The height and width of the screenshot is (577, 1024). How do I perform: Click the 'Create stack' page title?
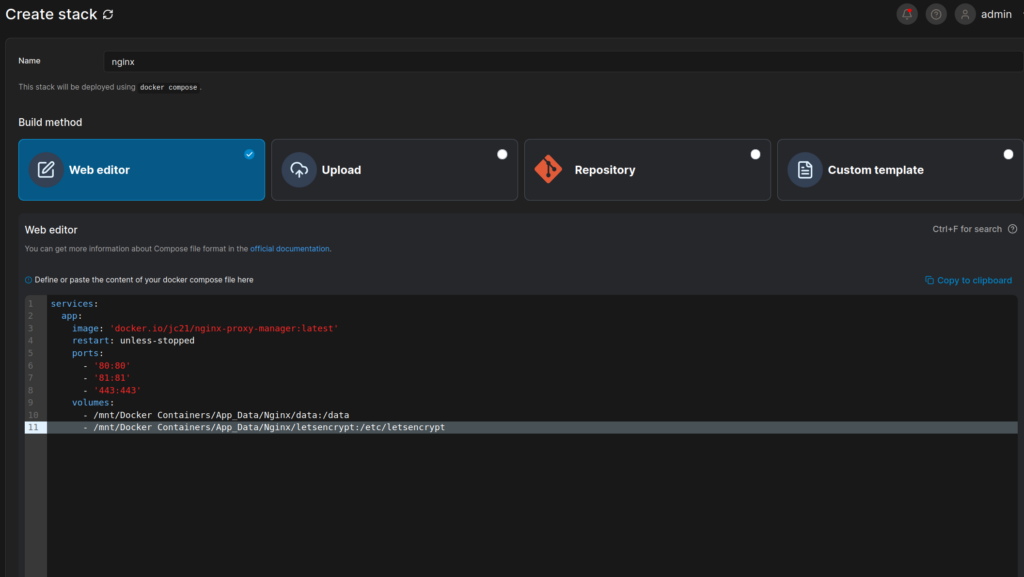(51, 14)
